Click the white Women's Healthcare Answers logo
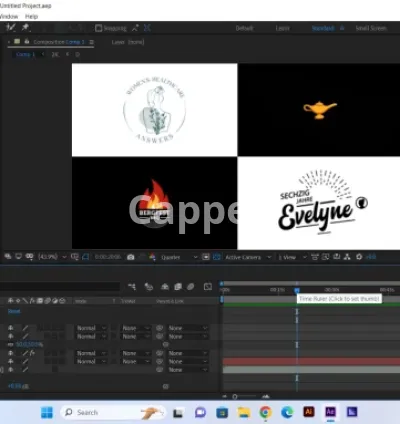This screenshot has height=424, width=400. 154,110
